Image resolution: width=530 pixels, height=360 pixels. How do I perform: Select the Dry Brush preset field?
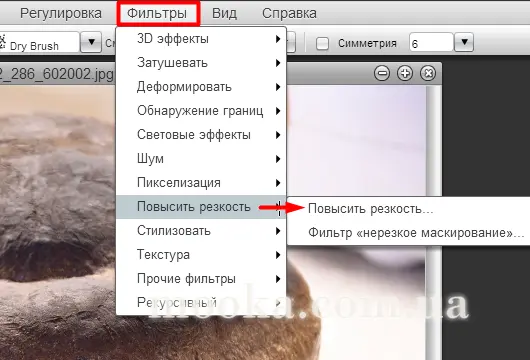point(39,43)
